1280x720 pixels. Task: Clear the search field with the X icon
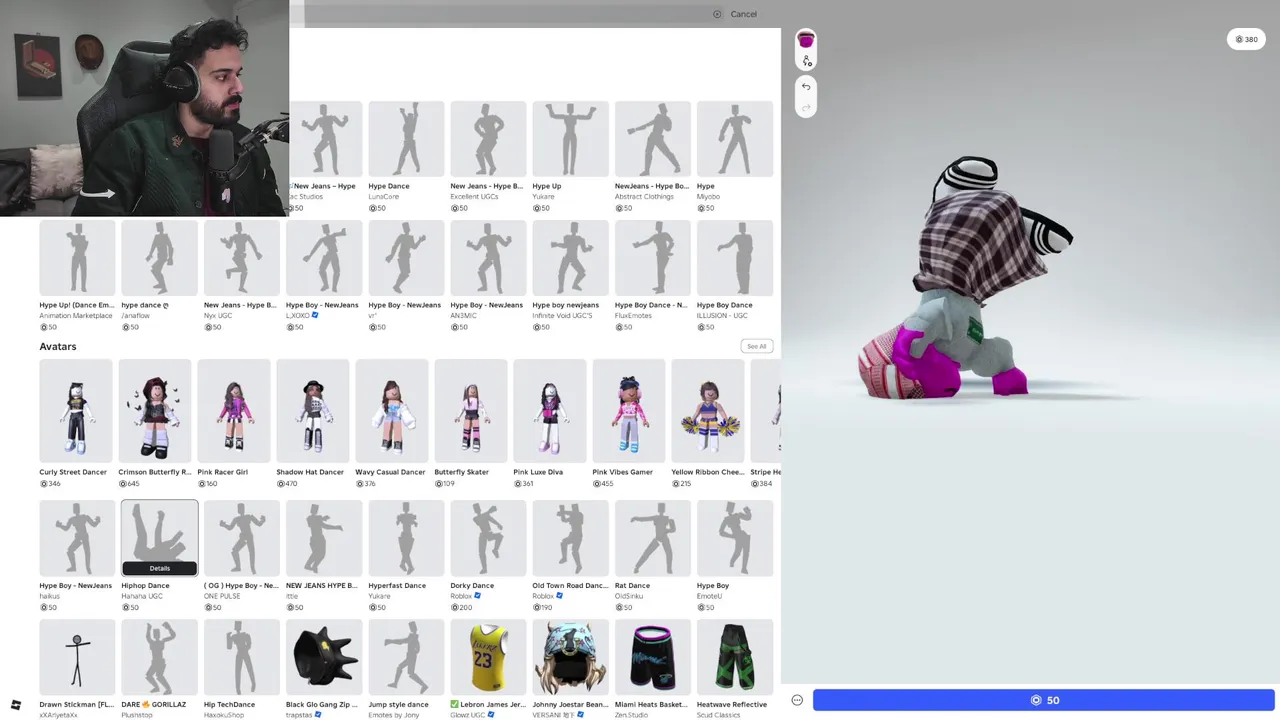point(717,14)
